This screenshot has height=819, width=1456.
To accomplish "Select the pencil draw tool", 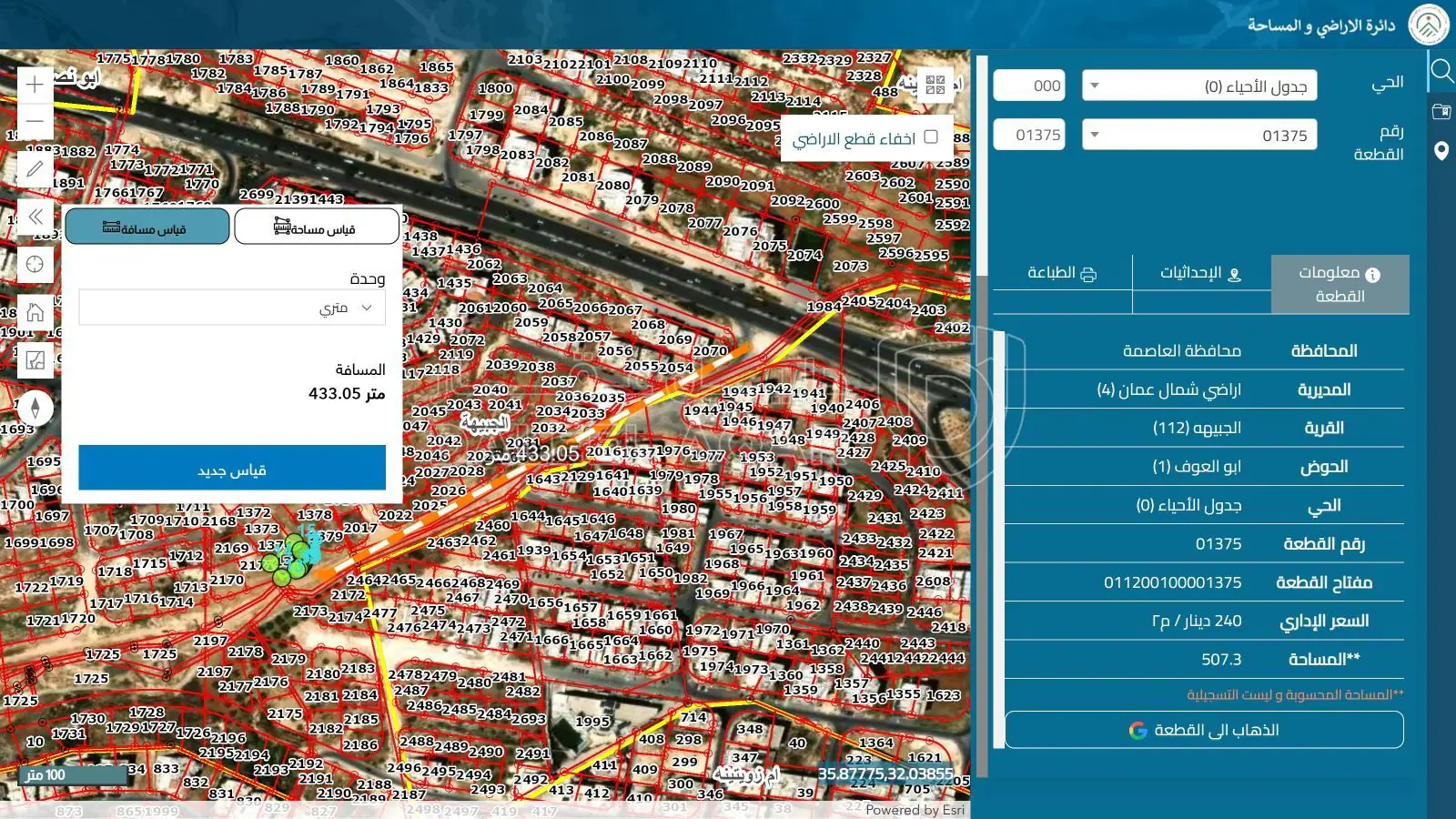I will (x=35, y=169).
